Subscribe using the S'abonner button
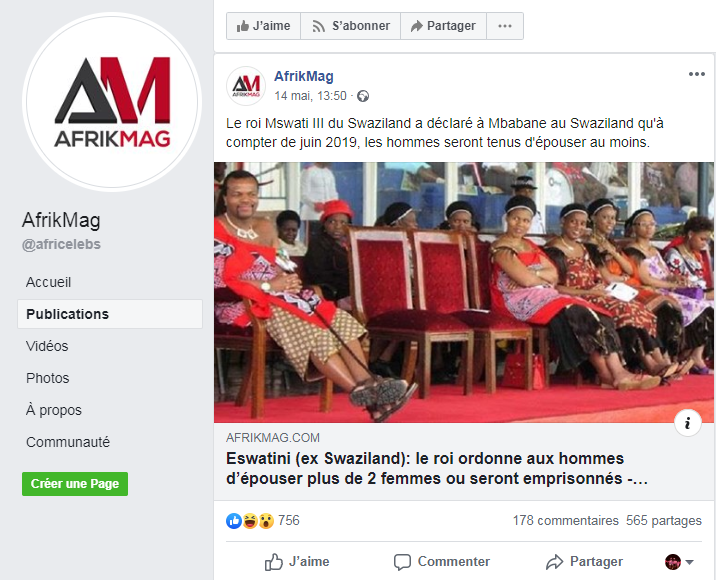The height and width of the screenshot is (580, 716). pos(351,26)
